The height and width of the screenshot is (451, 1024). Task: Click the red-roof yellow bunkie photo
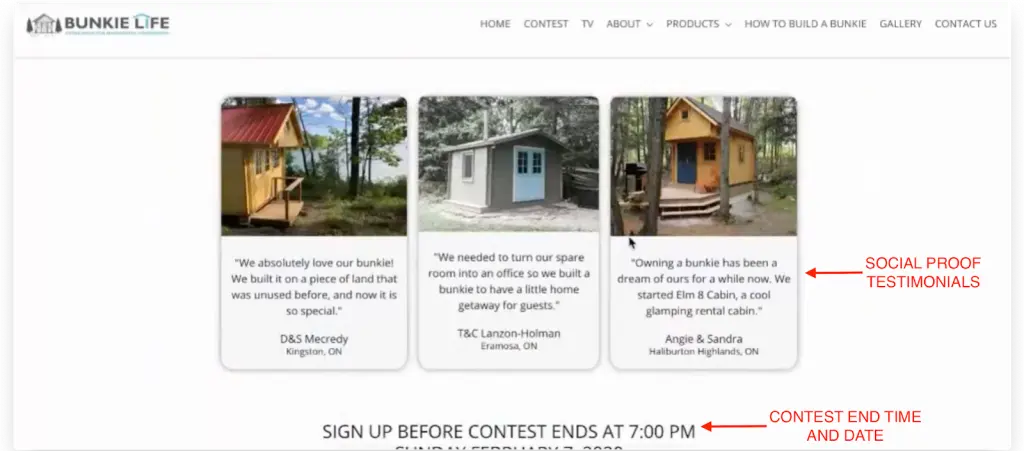tap(314, 166)
